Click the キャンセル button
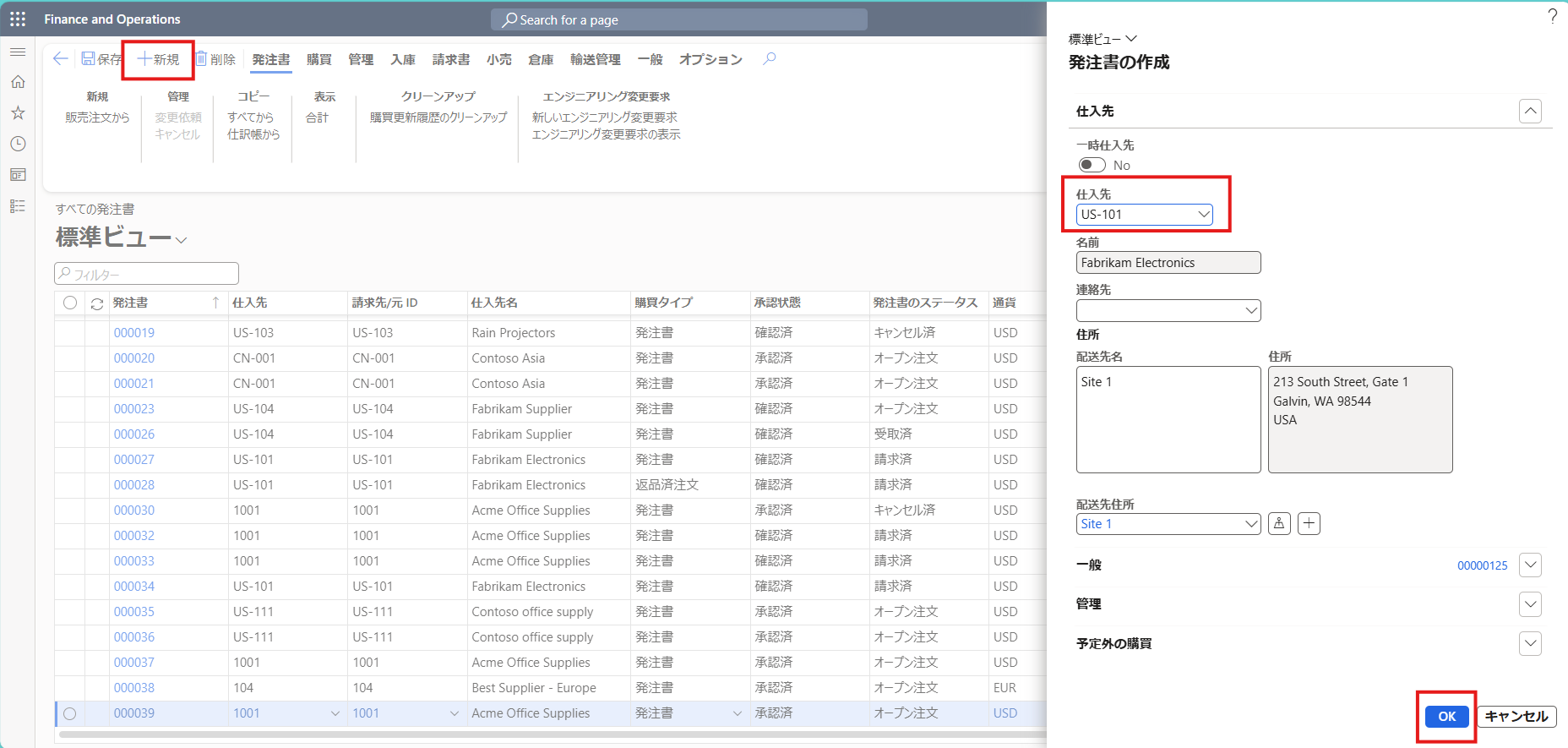The width and height of the screenshot is (1568, 748). click(x=1516, y=716)
